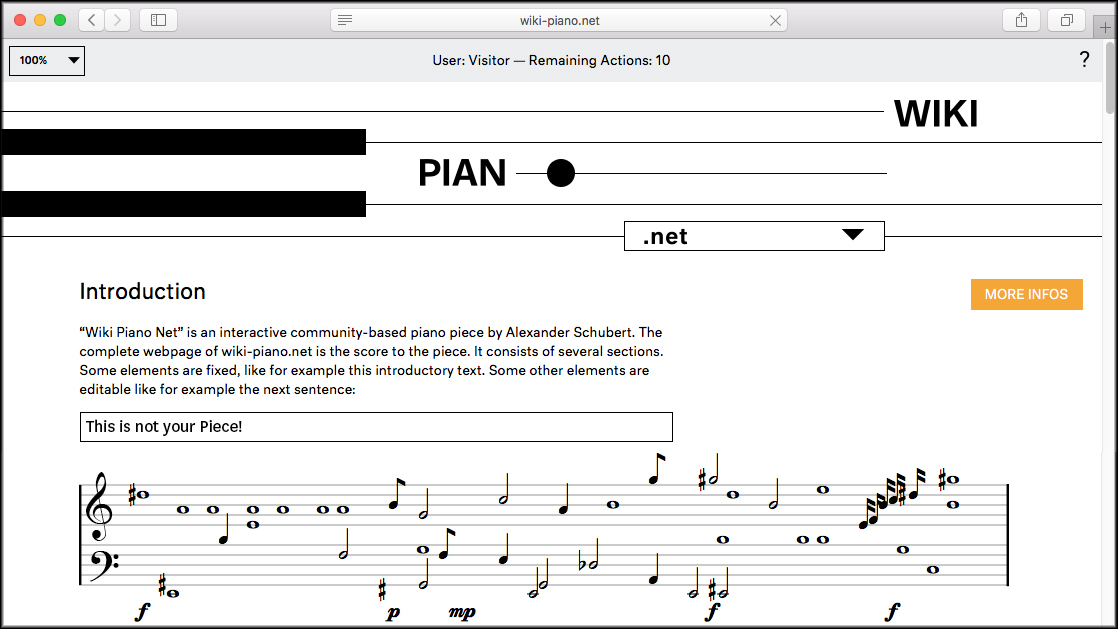
Task: Open the help question mark
Action: pyautogui.click(x=1084, y=59)
